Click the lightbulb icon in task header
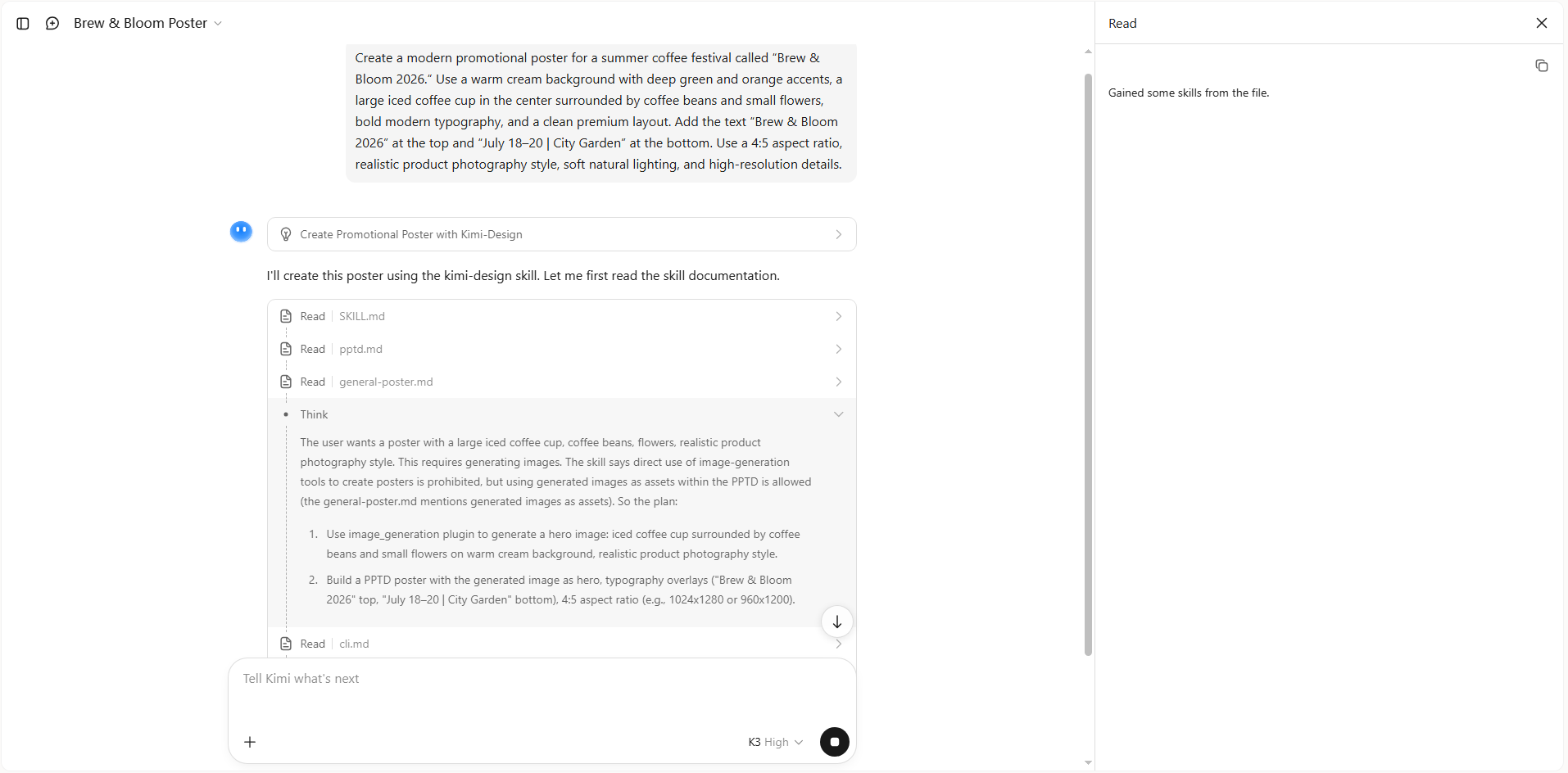 coord(286,234)
